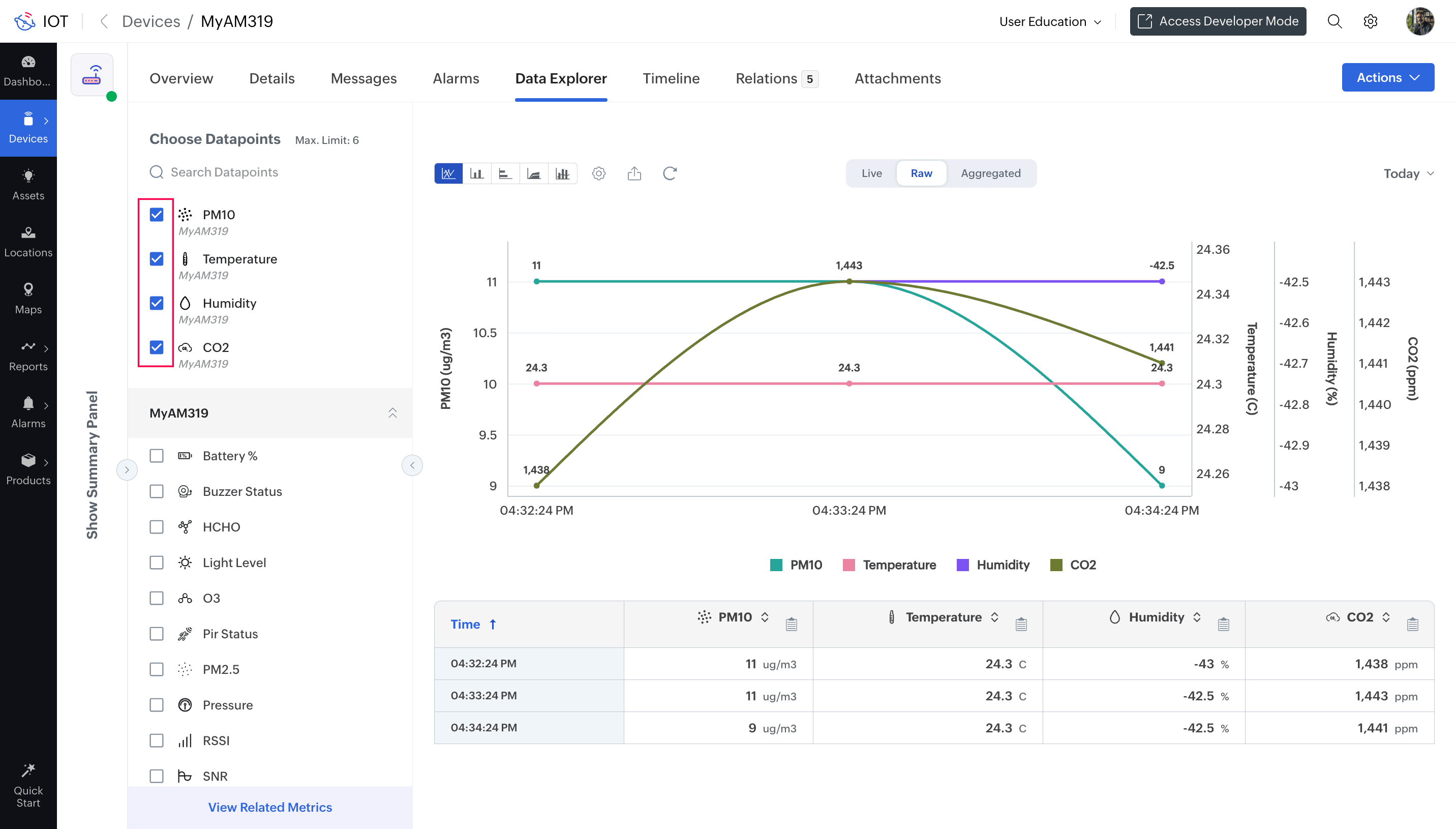
Task: Open the Today date range dropdown
Action: (x=1409, y=173)
